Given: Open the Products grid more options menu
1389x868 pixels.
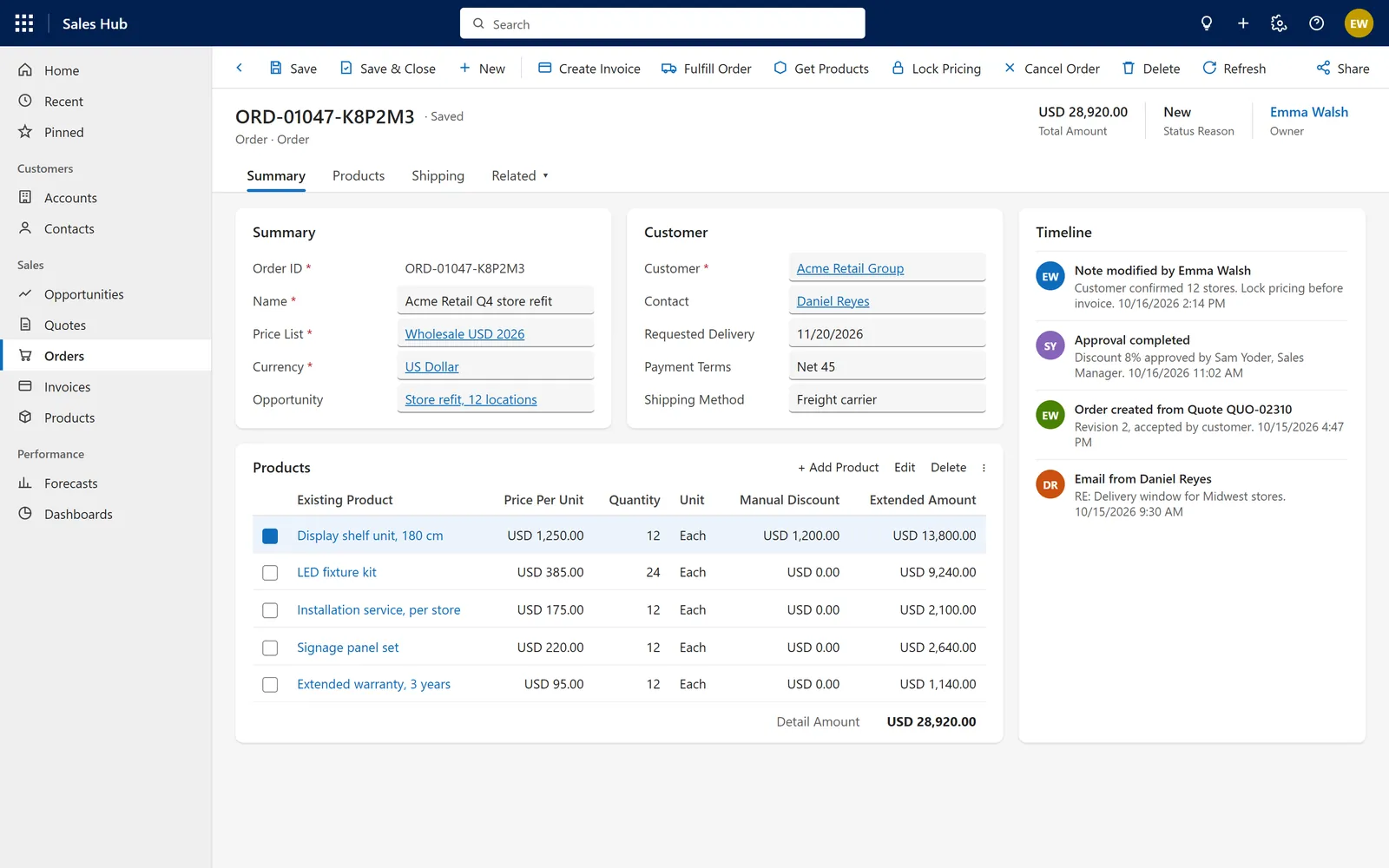Looking at the screenshot, I should tap(984, 468).
